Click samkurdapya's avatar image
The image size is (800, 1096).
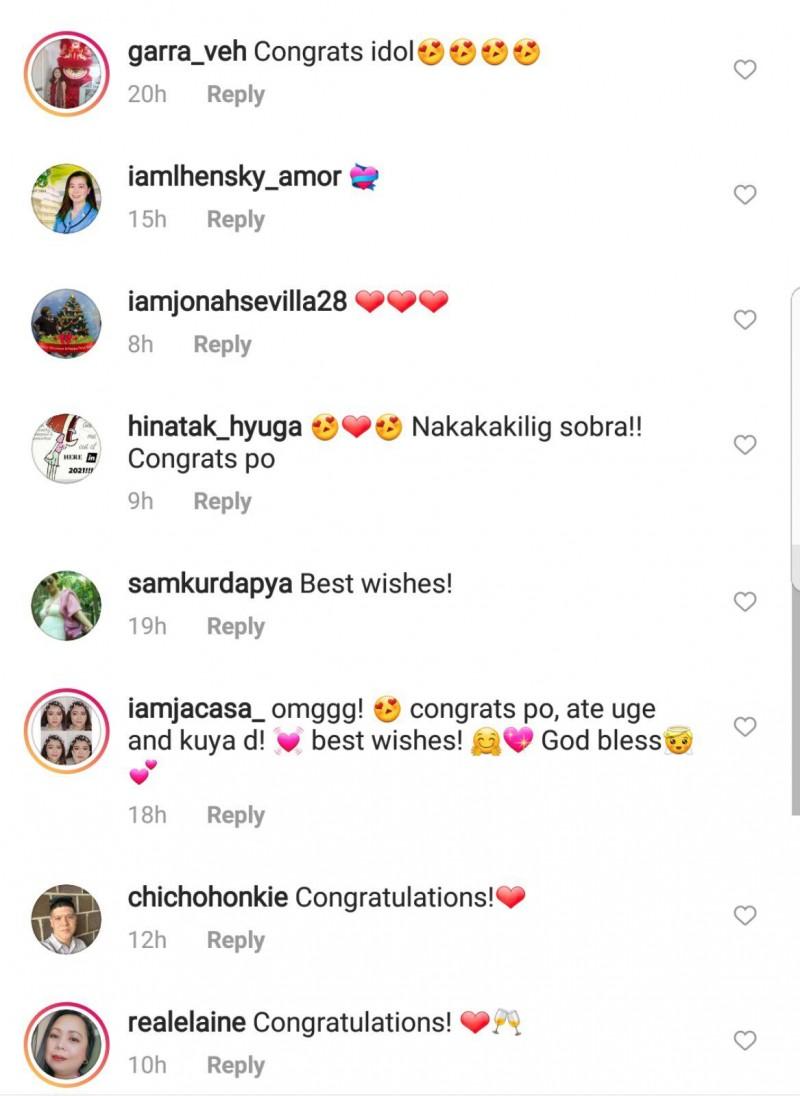click(x=66, y=605)
